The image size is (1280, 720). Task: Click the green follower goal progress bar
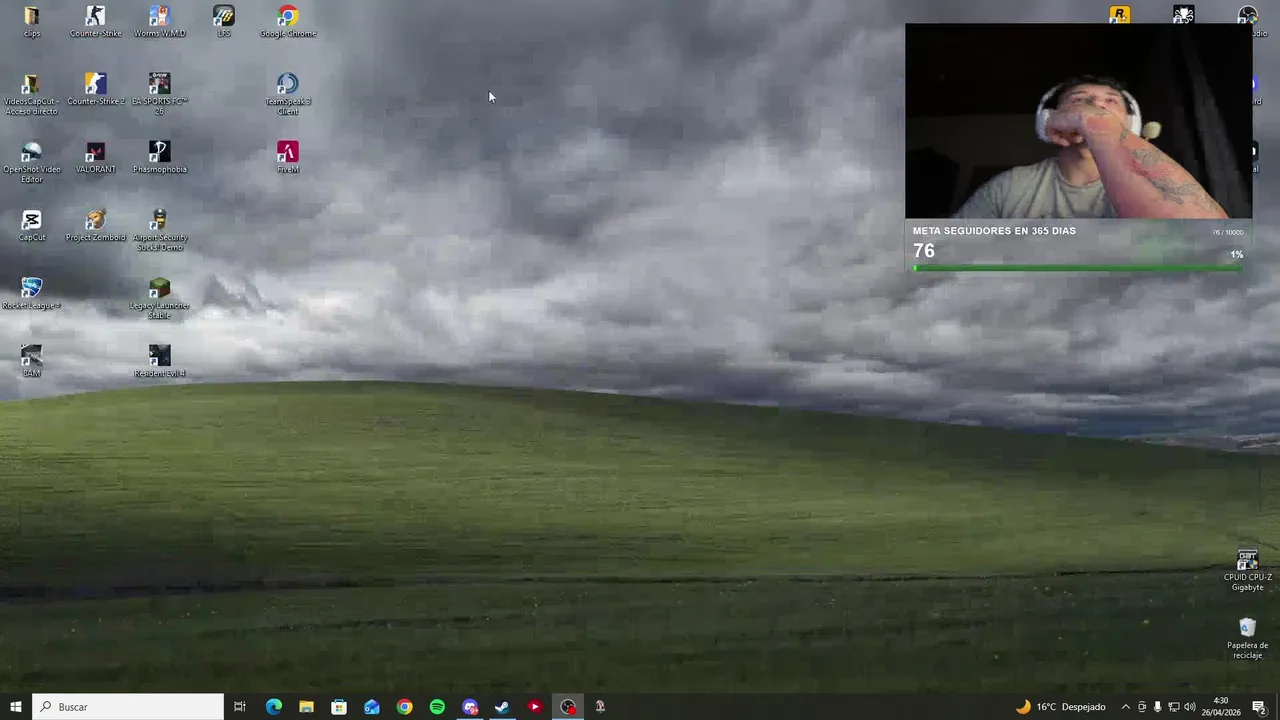point(1078,268)
